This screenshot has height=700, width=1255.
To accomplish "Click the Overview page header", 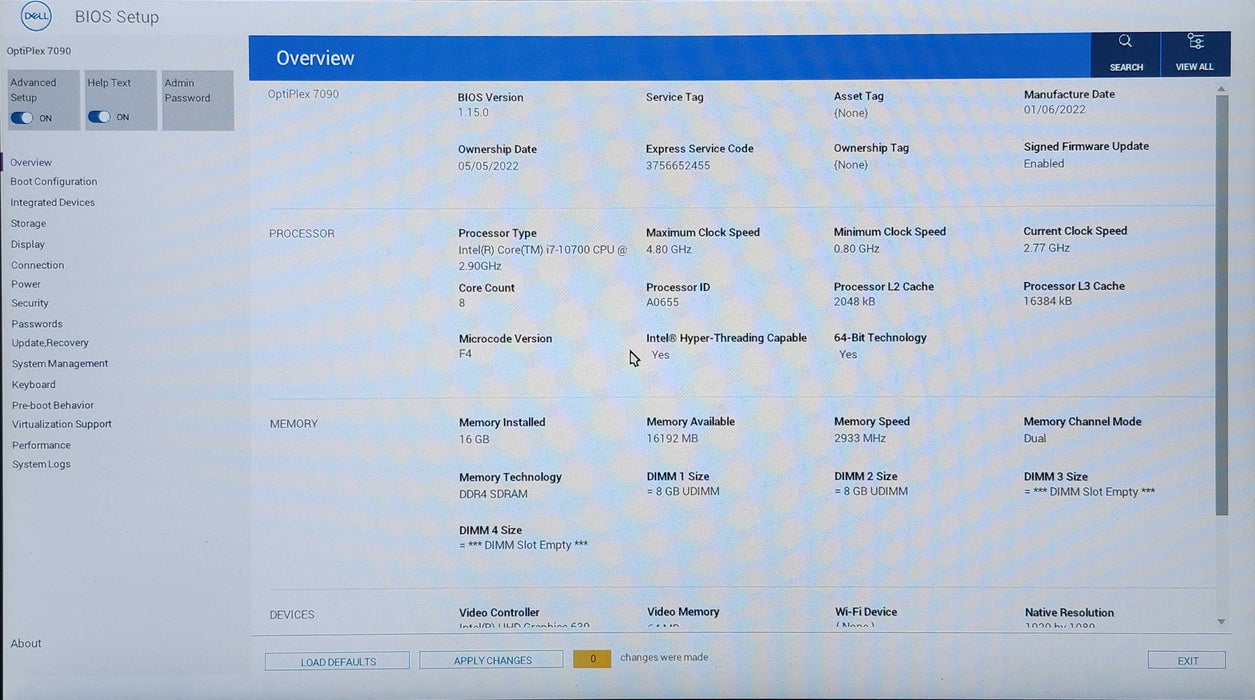I will (315, 58).
